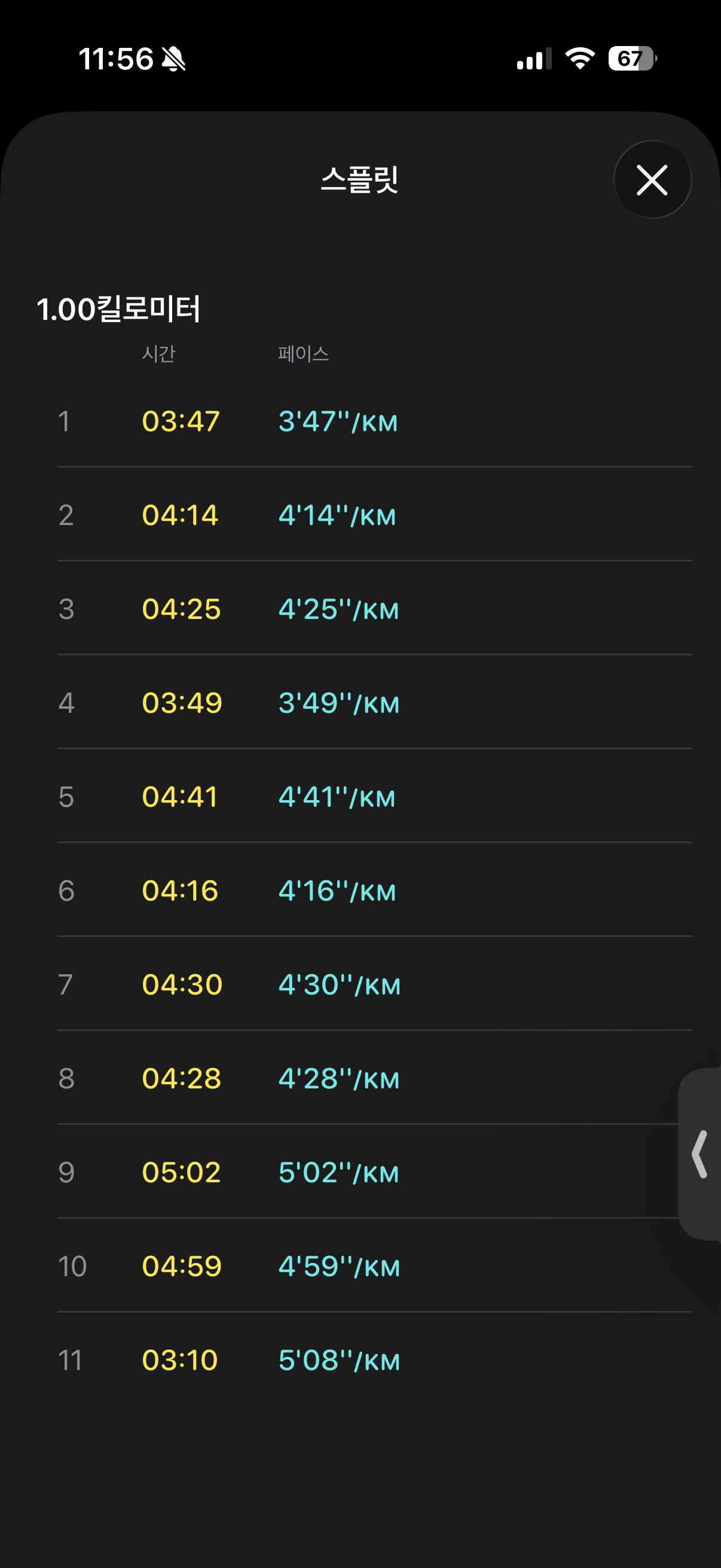The height and width of the screenshot is (1568, 721).
Task: Select the 페이스 column header
Action: click(303, 353)
